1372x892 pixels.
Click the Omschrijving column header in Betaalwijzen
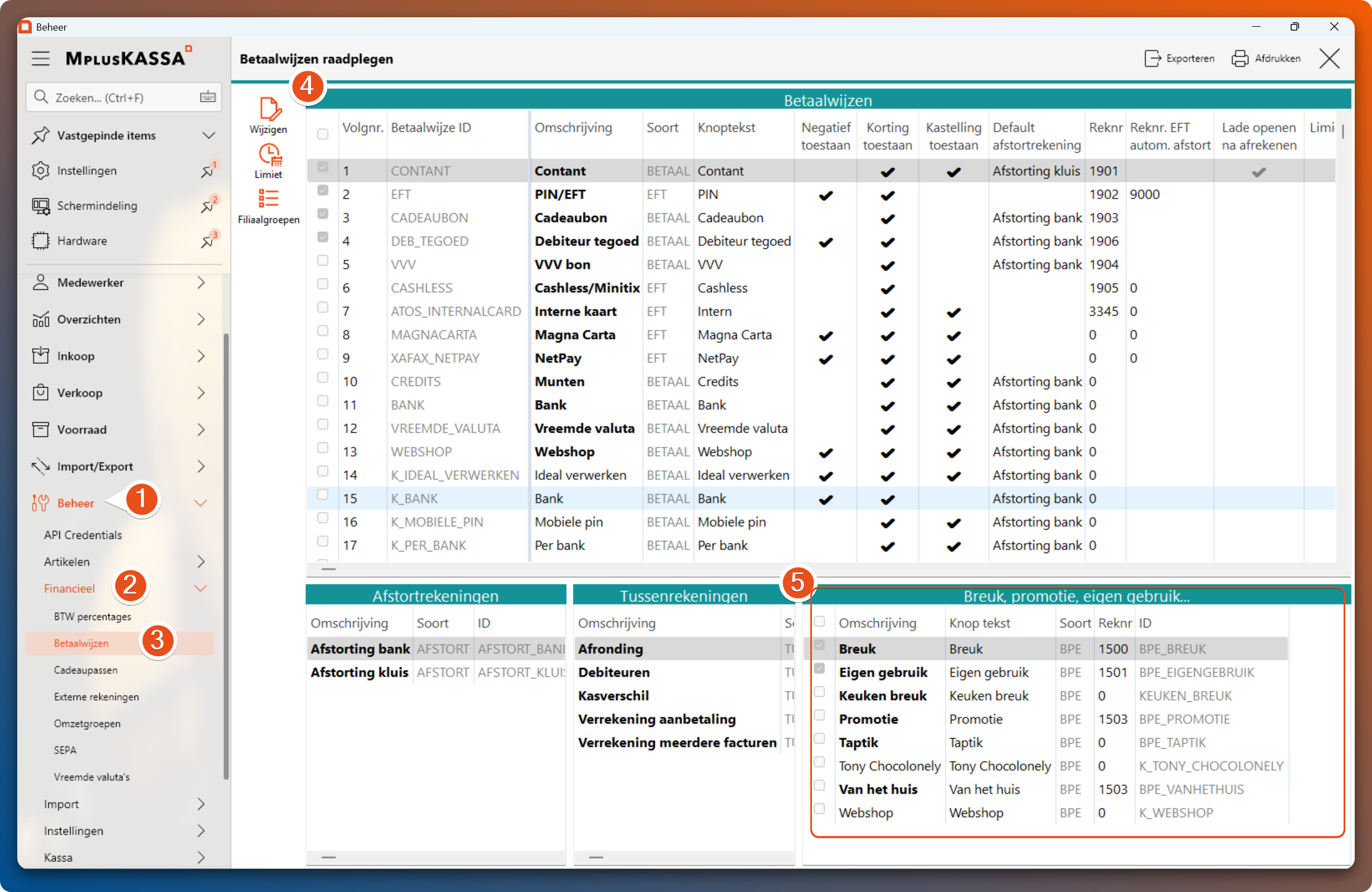click(x=573, y=128)
